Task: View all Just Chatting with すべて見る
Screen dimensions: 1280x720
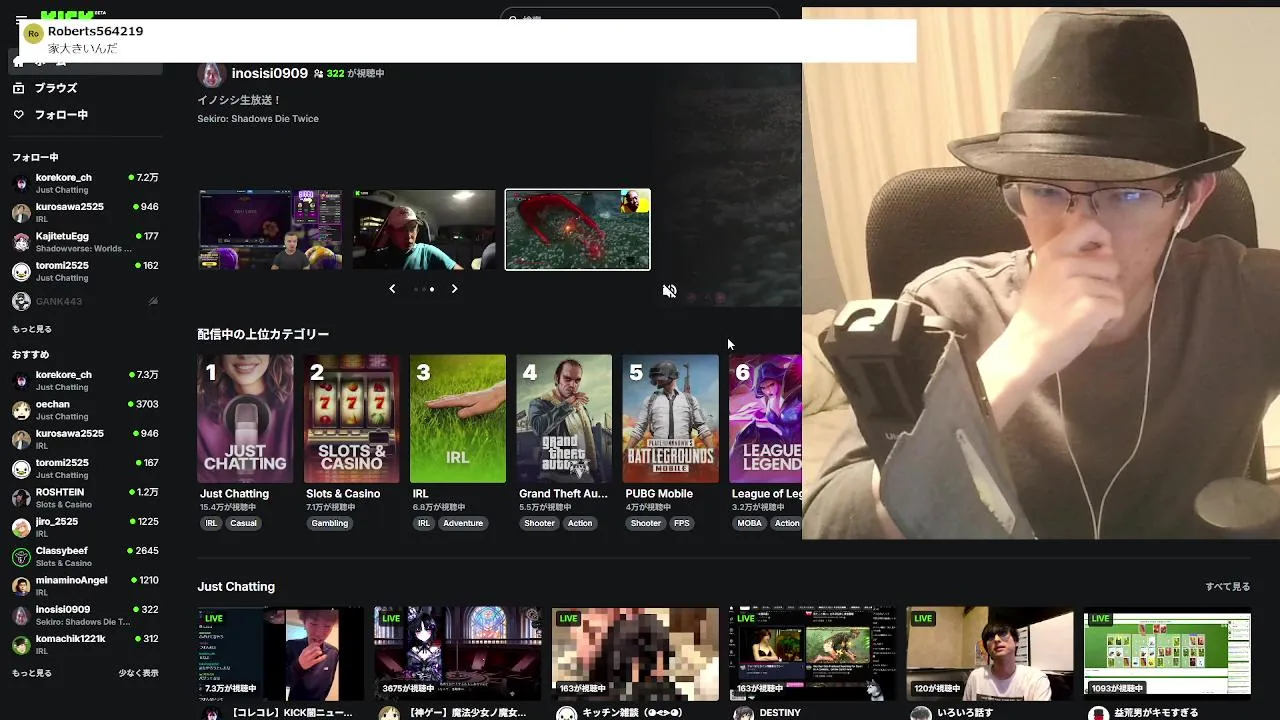Action: coord(1228,587)
